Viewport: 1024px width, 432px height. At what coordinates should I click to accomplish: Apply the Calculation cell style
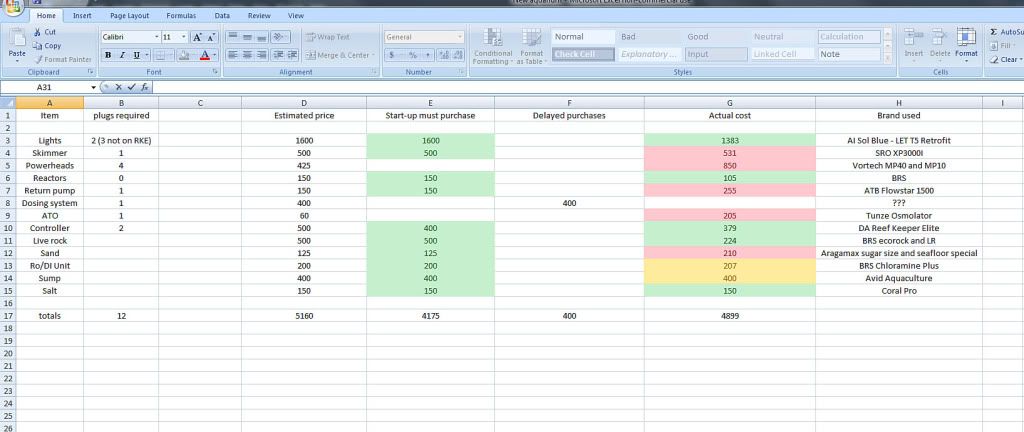[850, 37]
